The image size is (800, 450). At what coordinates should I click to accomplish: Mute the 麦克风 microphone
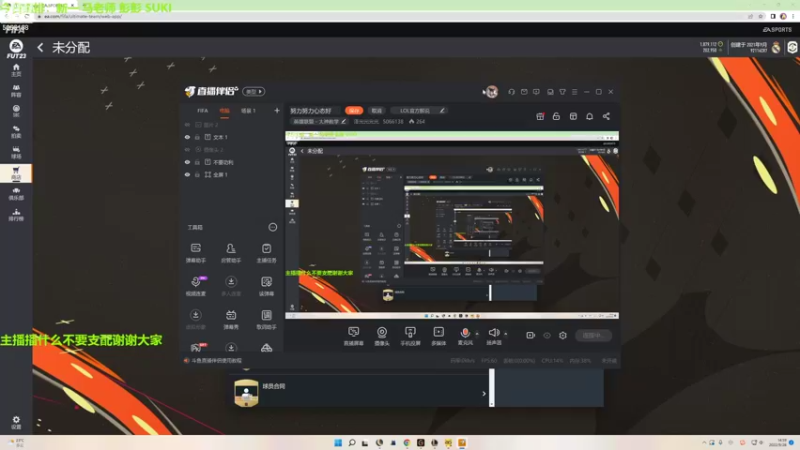pyautogui.click(x=465, y=333)
